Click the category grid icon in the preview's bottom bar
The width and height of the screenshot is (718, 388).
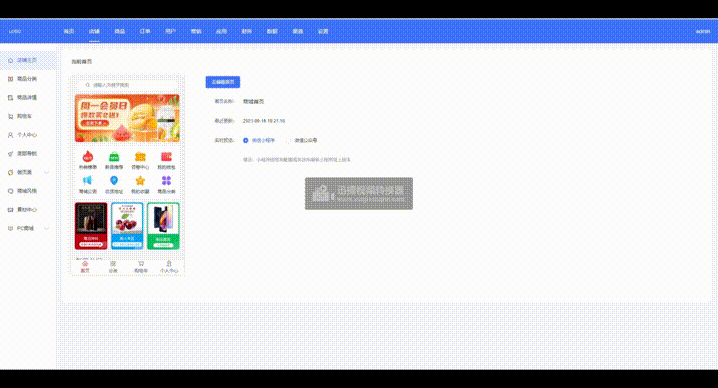click(x=113, y=264)
